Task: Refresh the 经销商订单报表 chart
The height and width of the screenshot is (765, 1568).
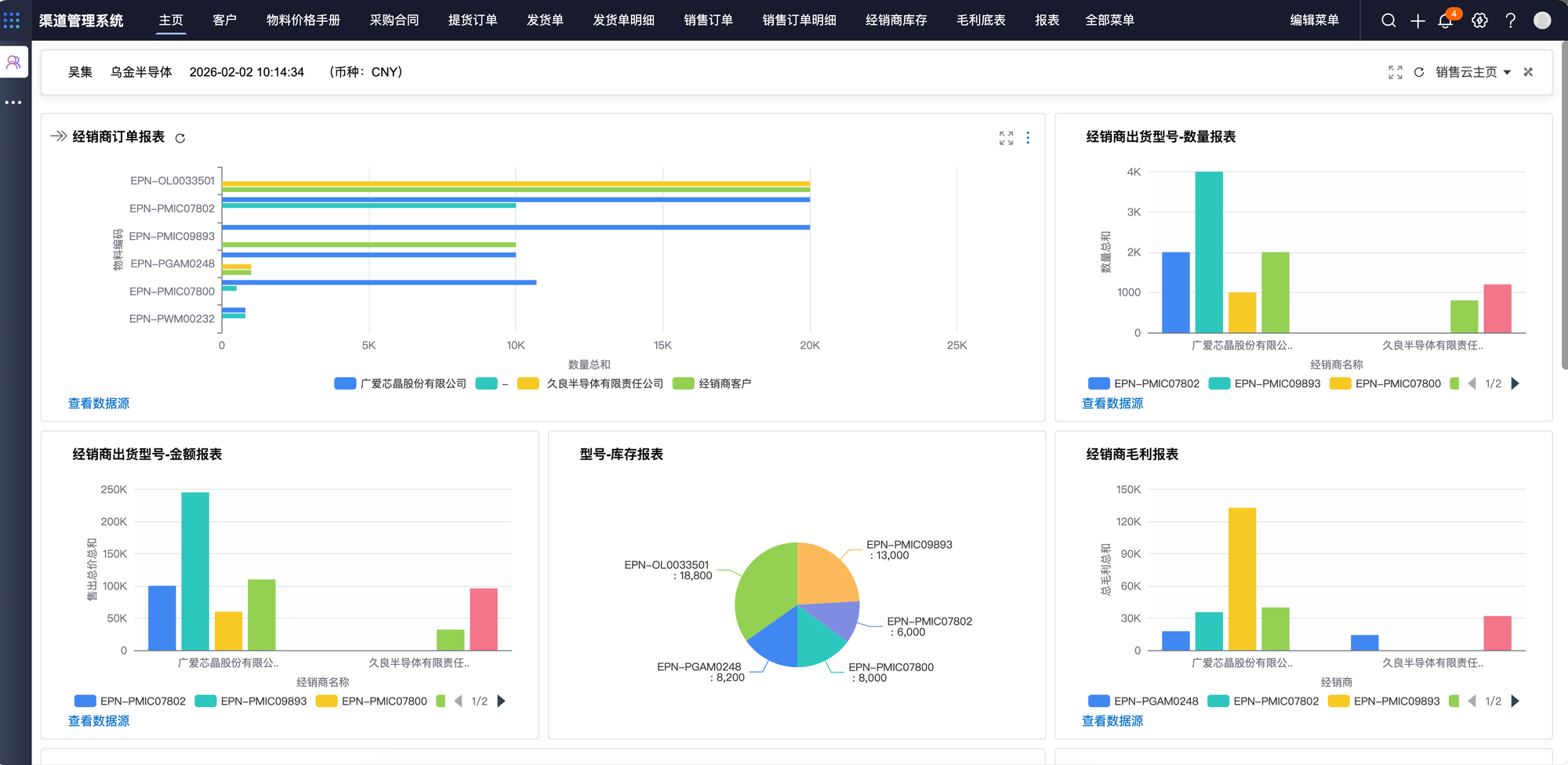Action: tap(180, 138)
